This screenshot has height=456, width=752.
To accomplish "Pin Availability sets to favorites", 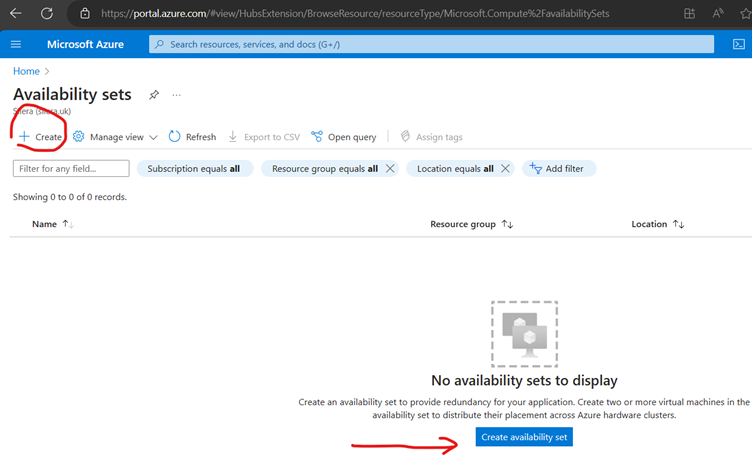I will tap(154, 95).
